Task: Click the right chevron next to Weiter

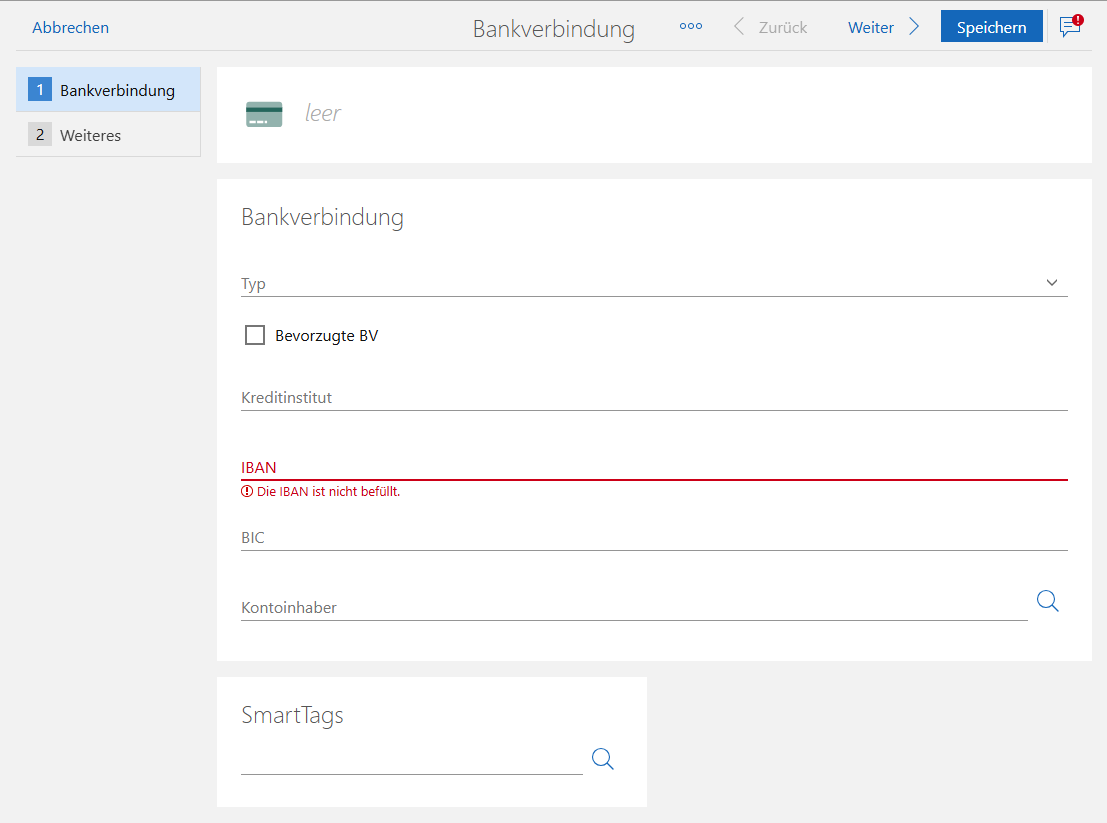Action: coord(914,27)
